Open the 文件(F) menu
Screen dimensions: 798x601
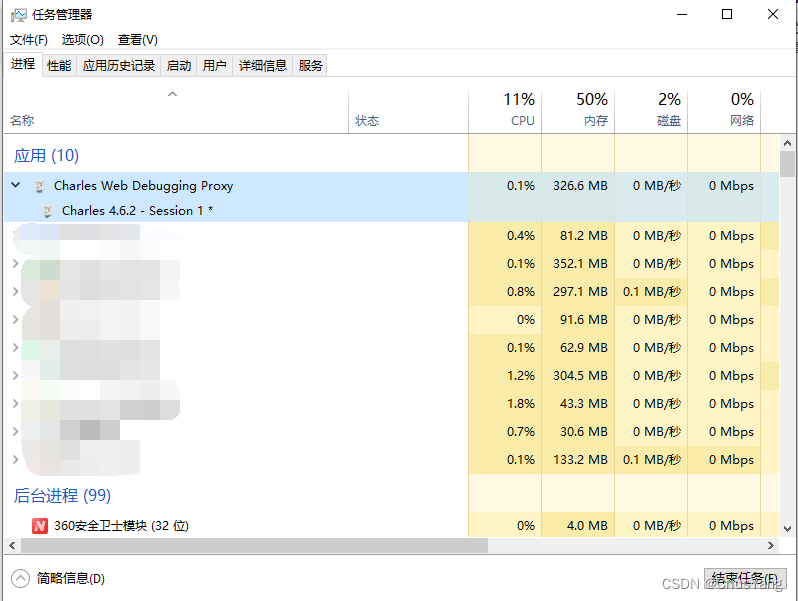28,40
